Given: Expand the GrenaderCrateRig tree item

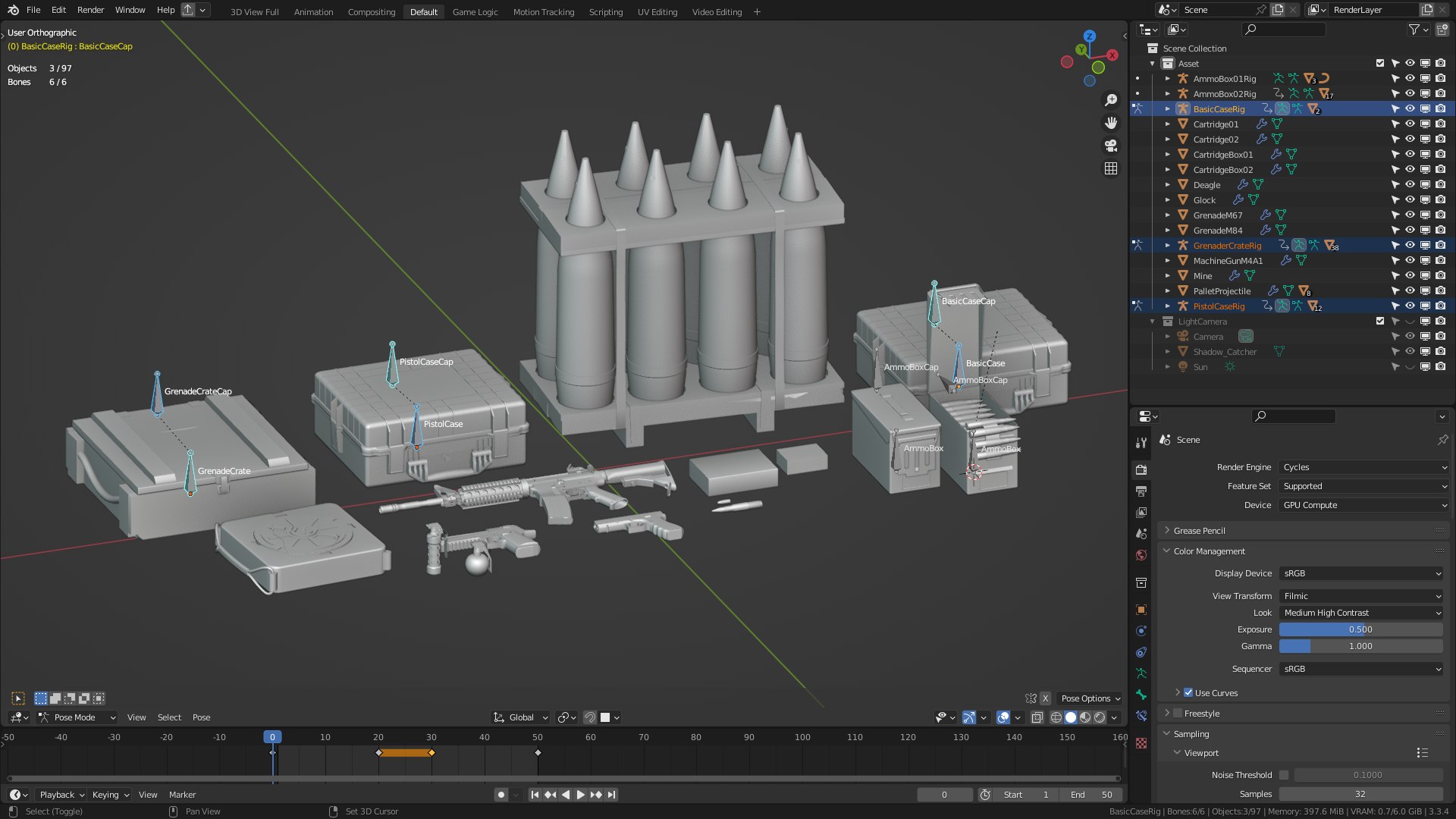Looking at the screenshot, I should [1167, 246].
